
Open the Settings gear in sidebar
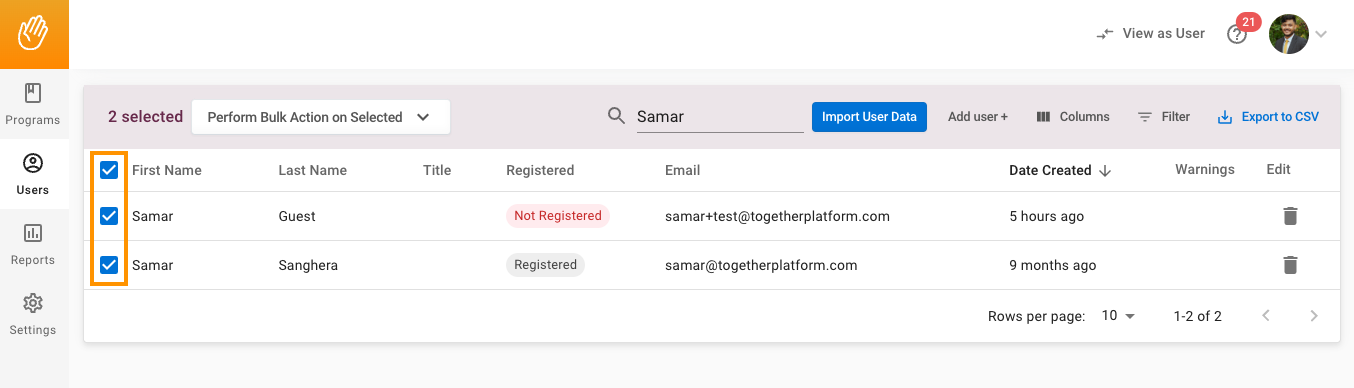point(33,314)
